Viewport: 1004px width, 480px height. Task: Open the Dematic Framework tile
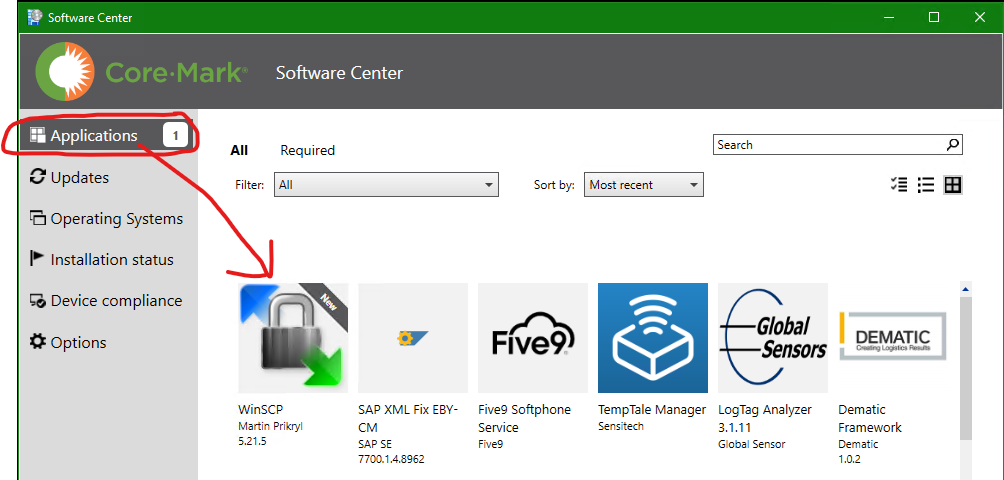click(893, 338)
